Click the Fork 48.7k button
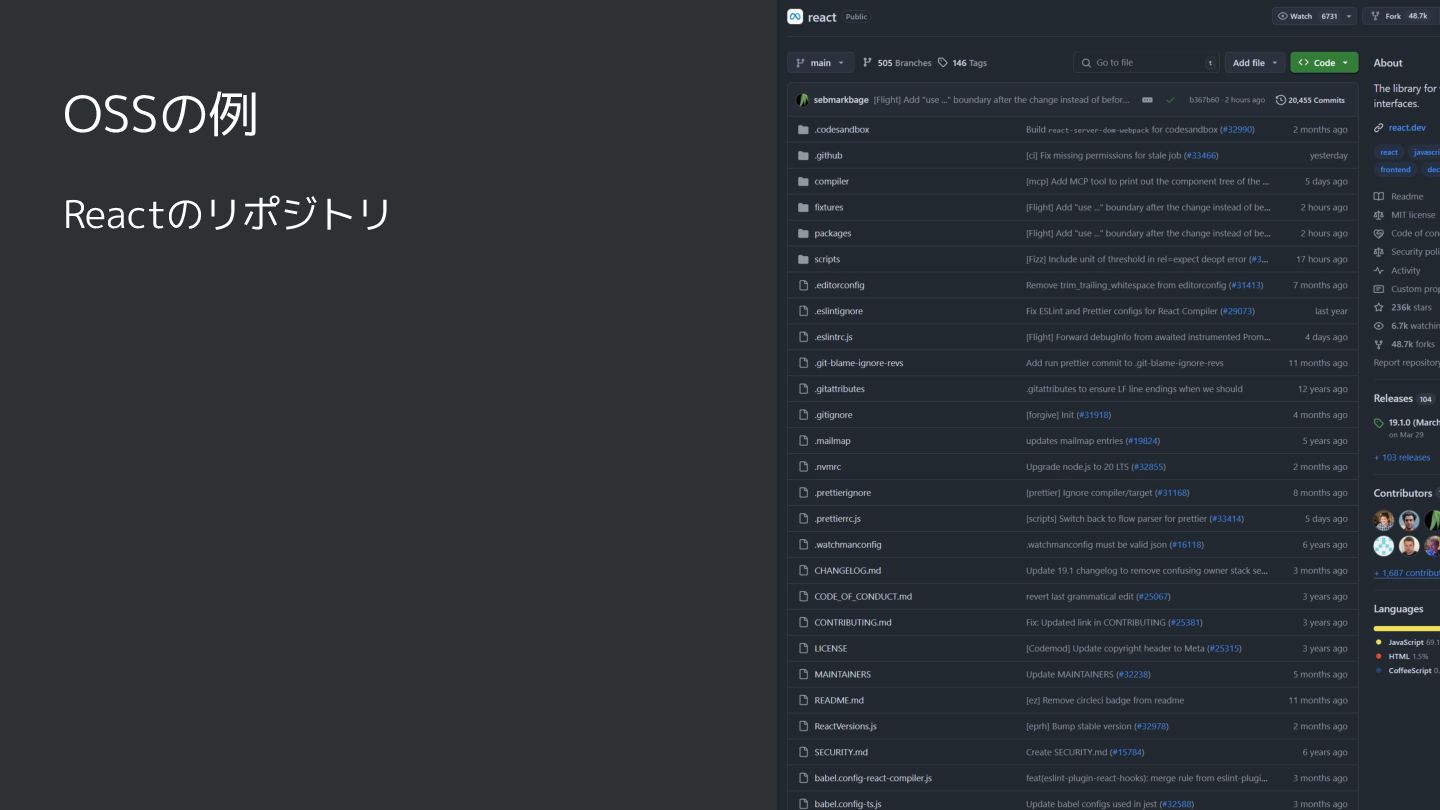This screenshot has width=1440, height=810. (1400, 16)
